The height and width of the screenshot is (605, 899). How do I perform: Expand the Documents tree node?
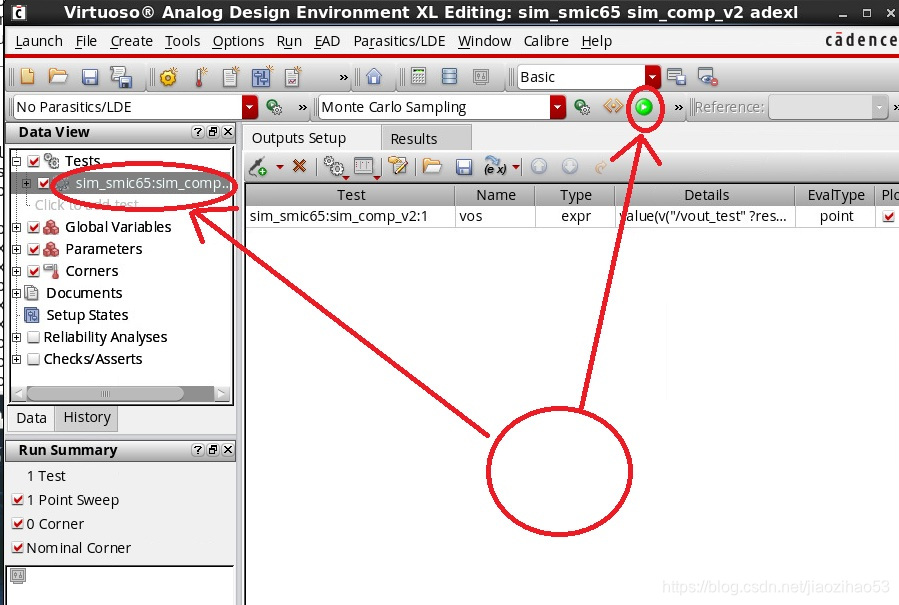(17, 293)
